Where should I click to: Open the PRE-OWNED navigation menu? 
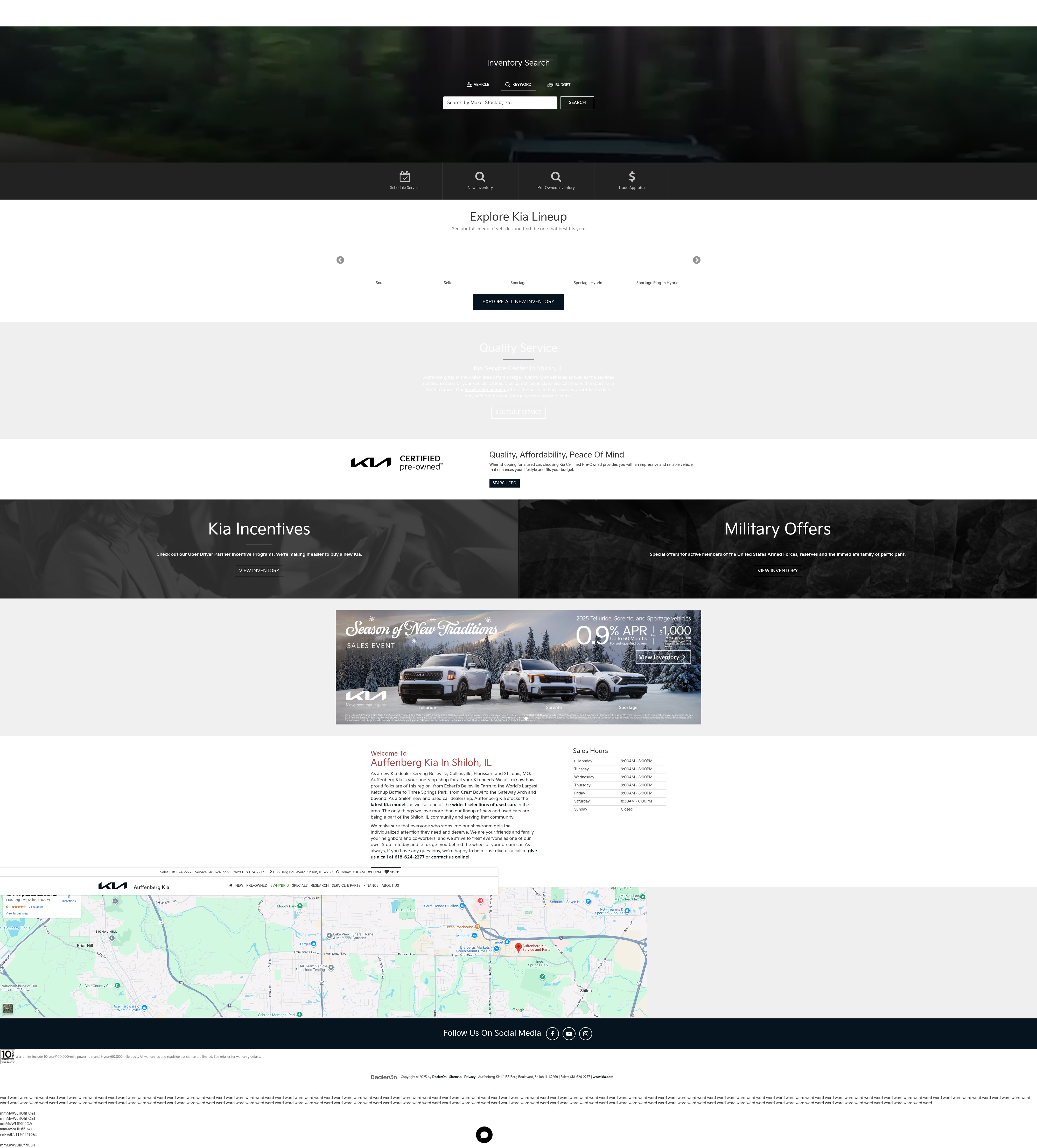click(257, 885)
